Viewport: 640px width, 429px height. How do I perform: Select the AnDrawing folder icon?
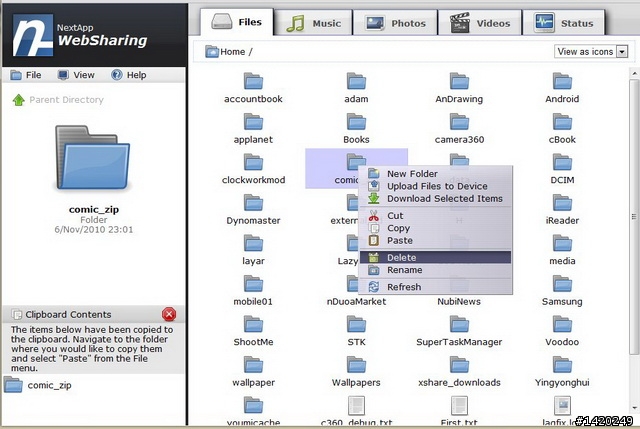click(459, 81)
